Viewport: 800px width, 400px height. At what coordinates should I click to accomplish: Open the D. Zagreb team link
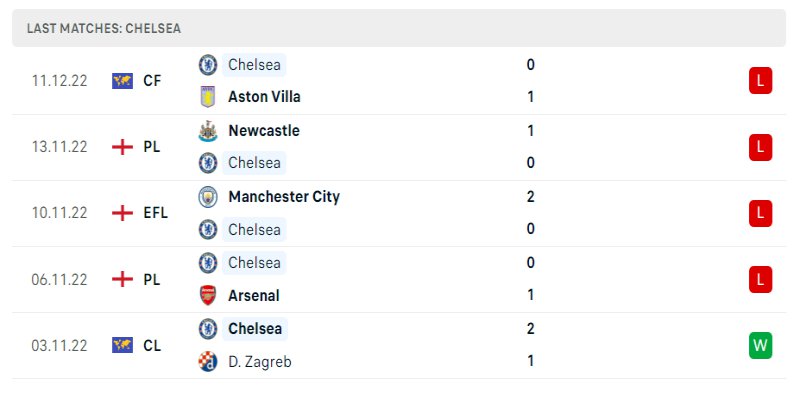259,361
